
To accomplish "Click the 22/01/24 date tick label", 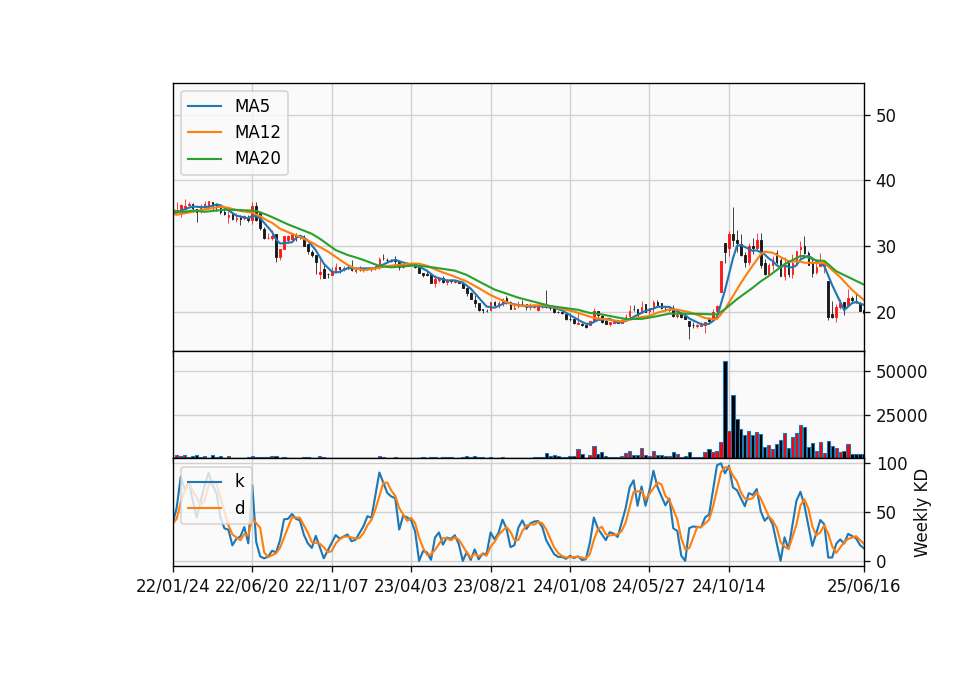I will pyautogui.click(x=173, y=586).
